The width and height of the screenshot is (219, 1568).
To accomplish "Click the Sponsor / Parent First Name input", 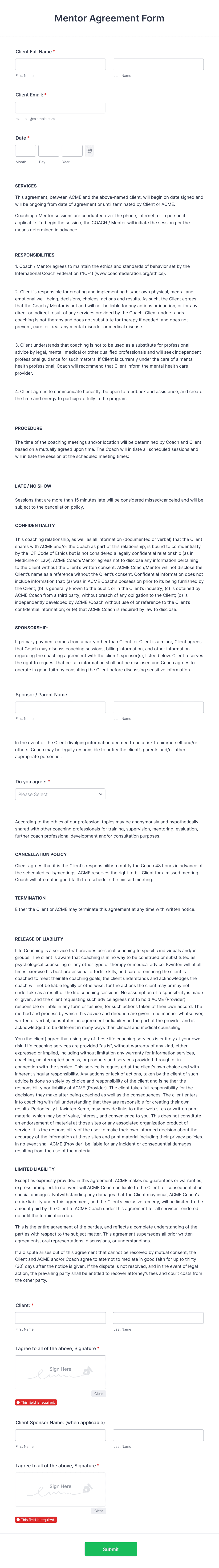I will coord(60,707).
